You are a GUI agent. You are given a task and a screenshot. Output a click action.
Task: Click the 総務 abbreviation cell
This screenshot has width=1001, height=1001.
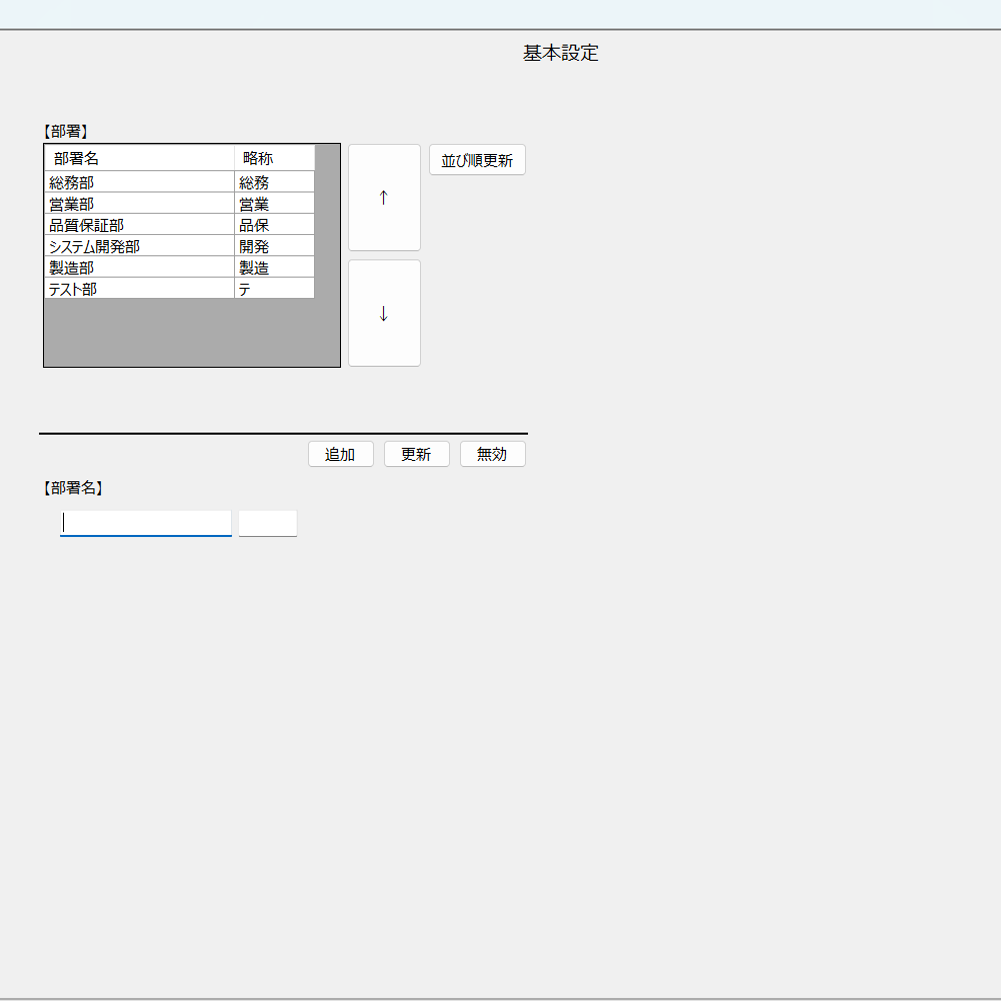(x=274, y=182)
